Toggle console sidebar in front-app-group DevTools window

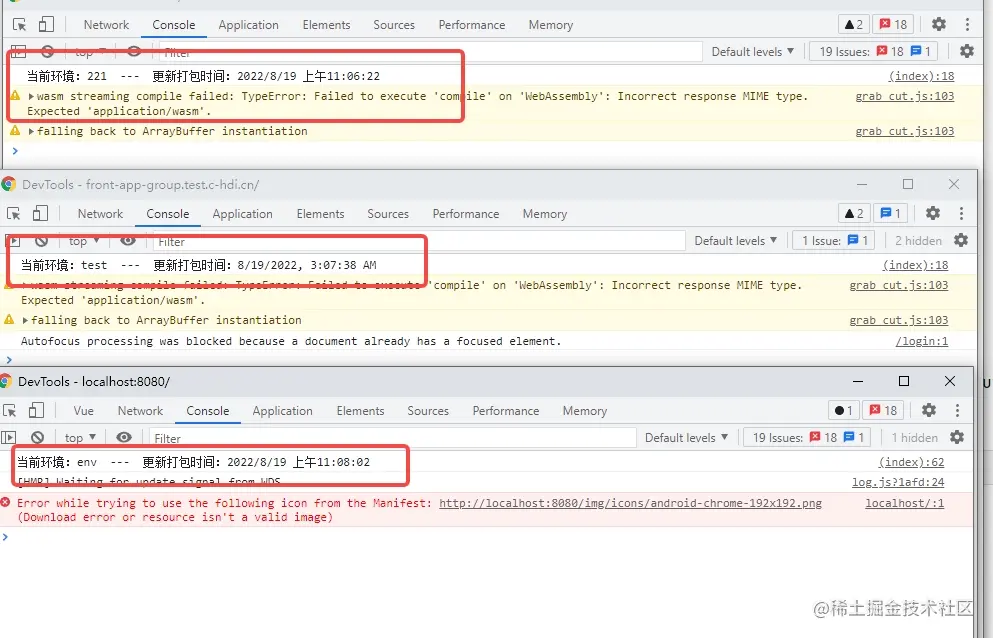(x=14, y=241)
